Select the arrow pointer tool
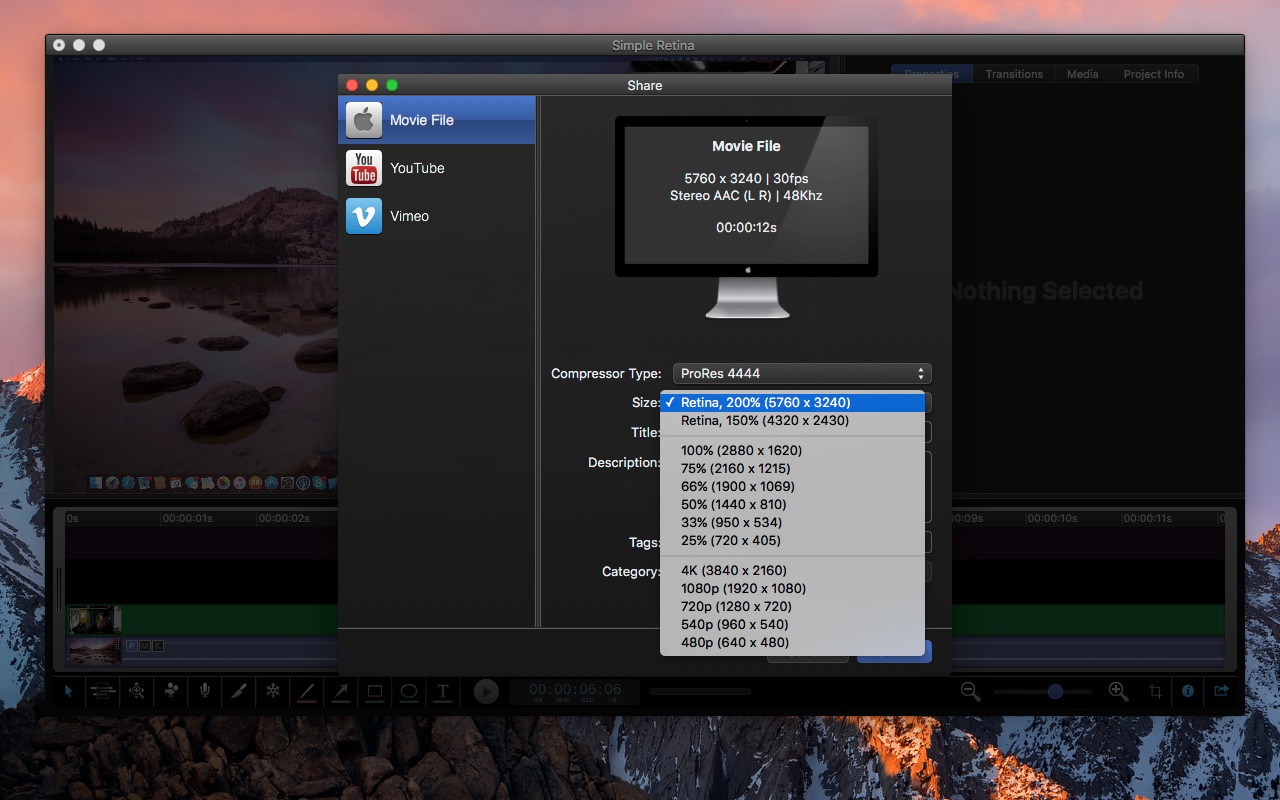Image resolution: width=1280 pixels, height=800 pixels. click(68, 691)
